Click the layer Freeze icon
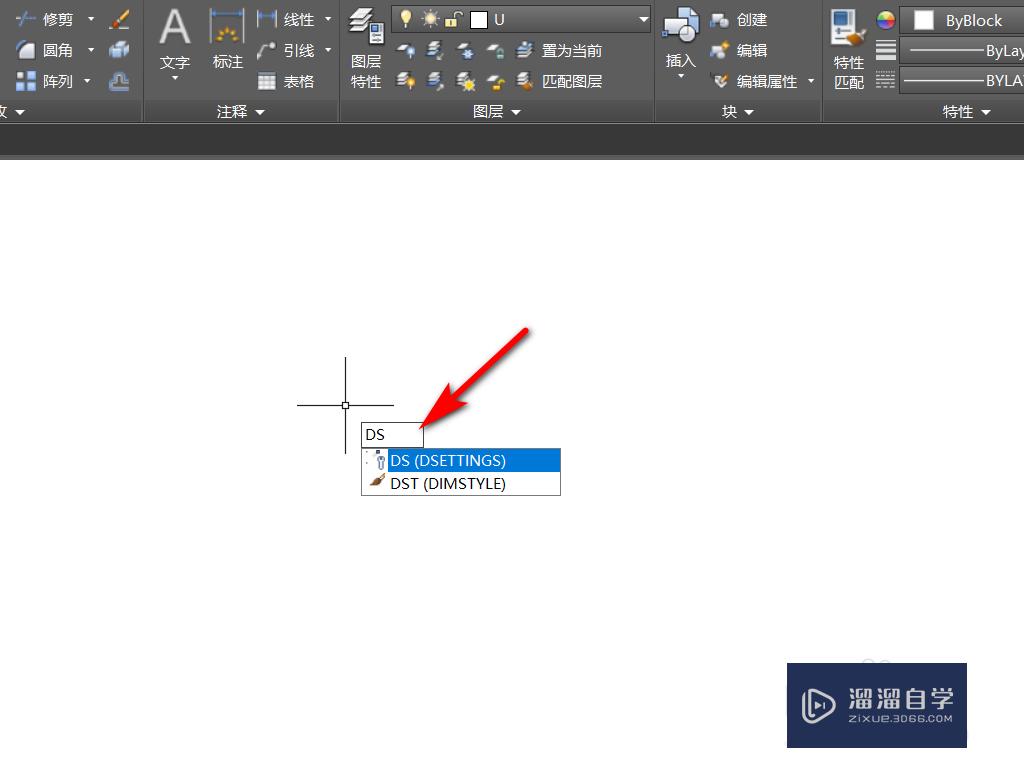1024x768 pixels. click(465, 50)
